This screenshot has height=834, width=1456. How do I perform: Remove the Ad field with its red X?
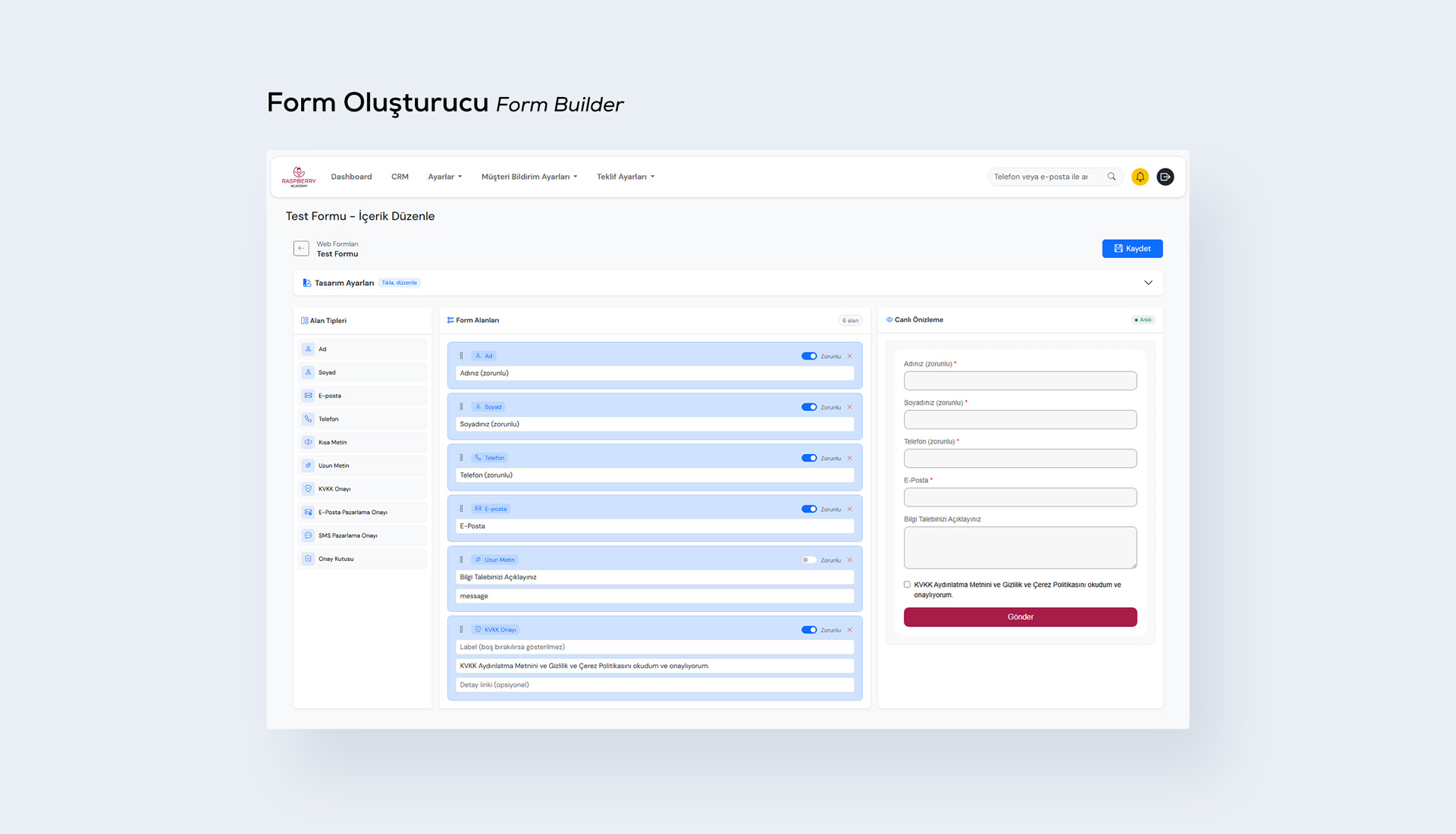849,356
